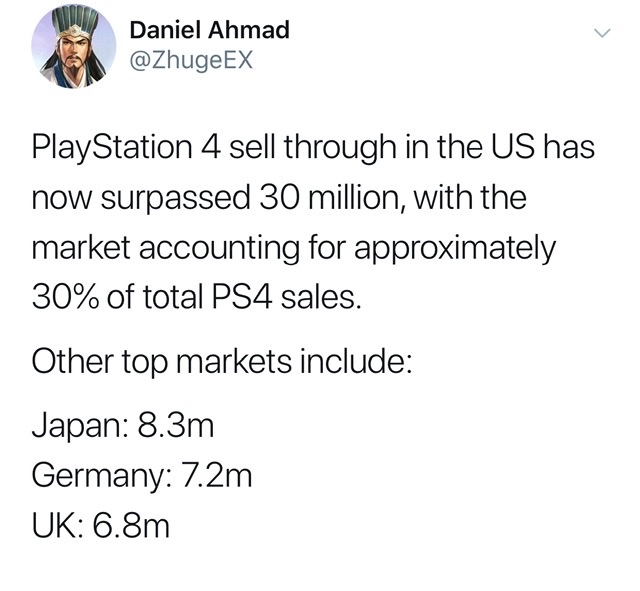Click the word "markets" in second paragraph

pos(234,362)
